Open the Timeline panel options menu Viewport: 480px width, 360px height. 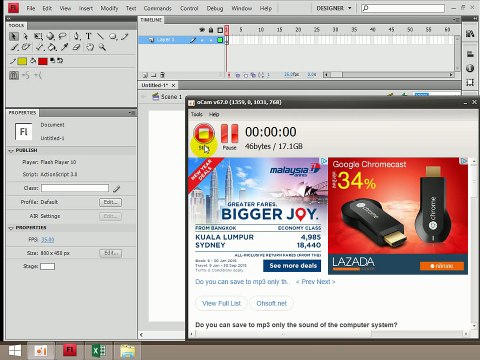pos(457,20)
